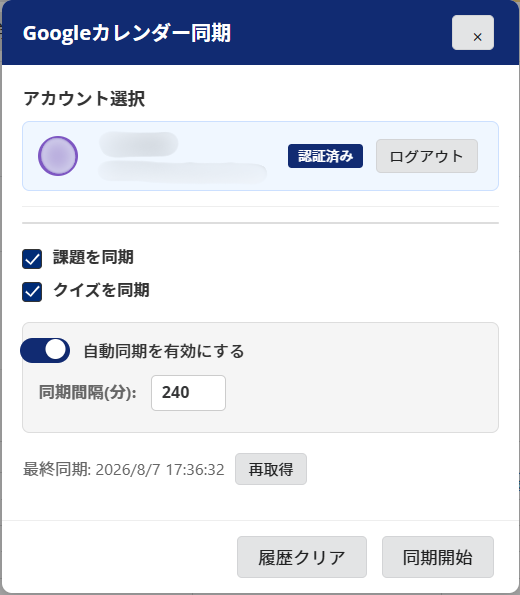This screenshot has width=520, height=595.
Task: Click the blurred account name
Action: tap(139, 144)
